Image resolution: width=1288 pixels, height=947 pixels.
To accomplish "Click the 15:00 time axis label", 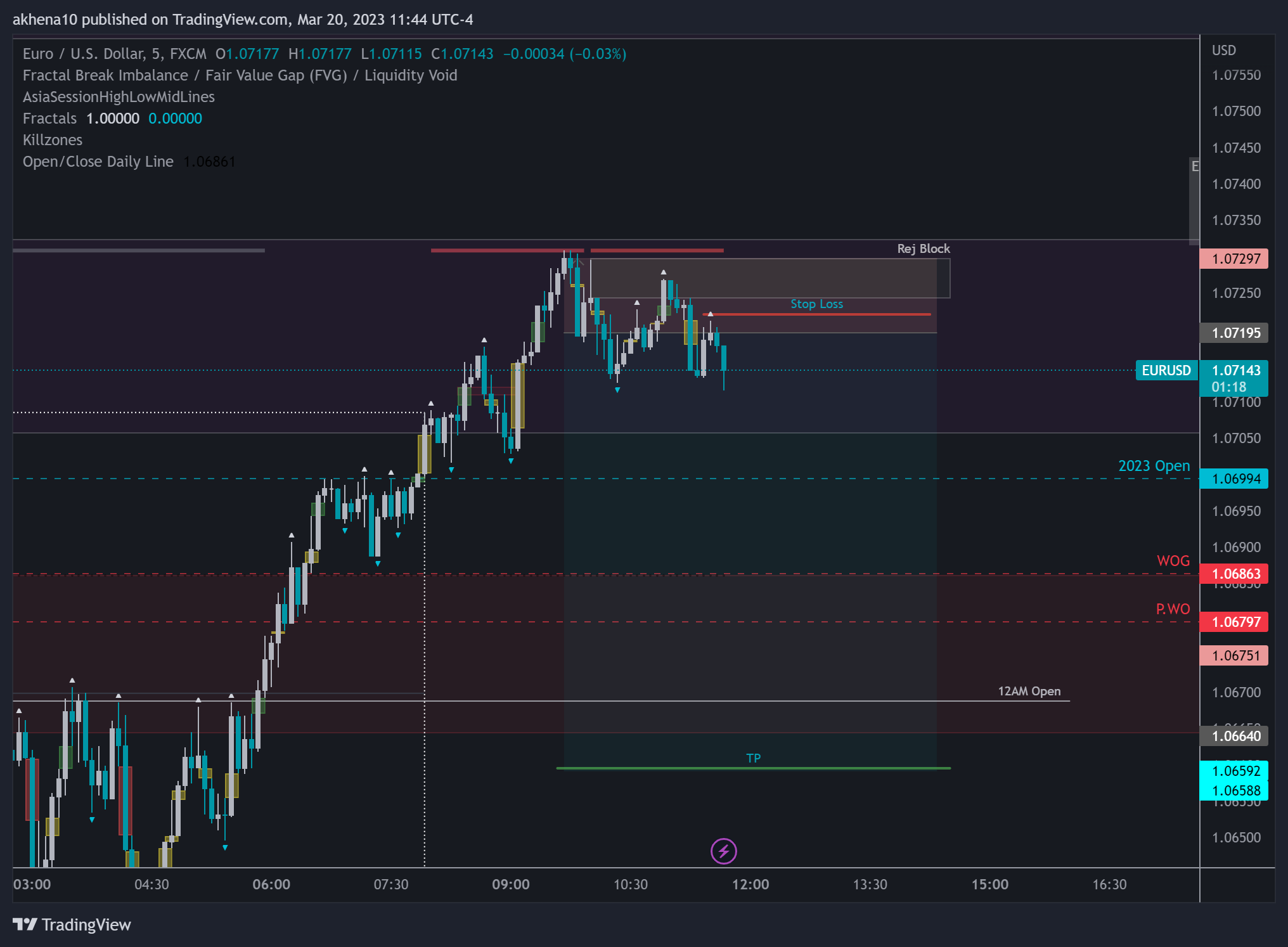I will tap(990, 884).
